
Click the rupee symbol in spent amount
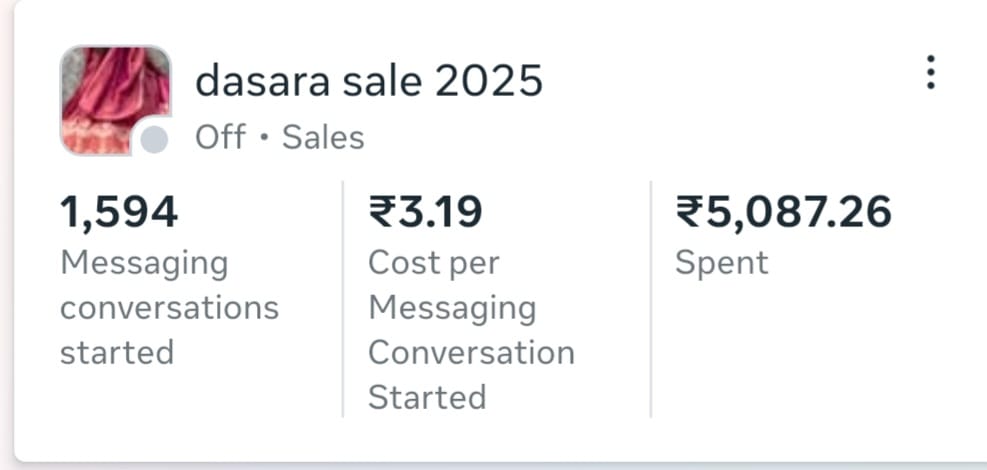689,212
